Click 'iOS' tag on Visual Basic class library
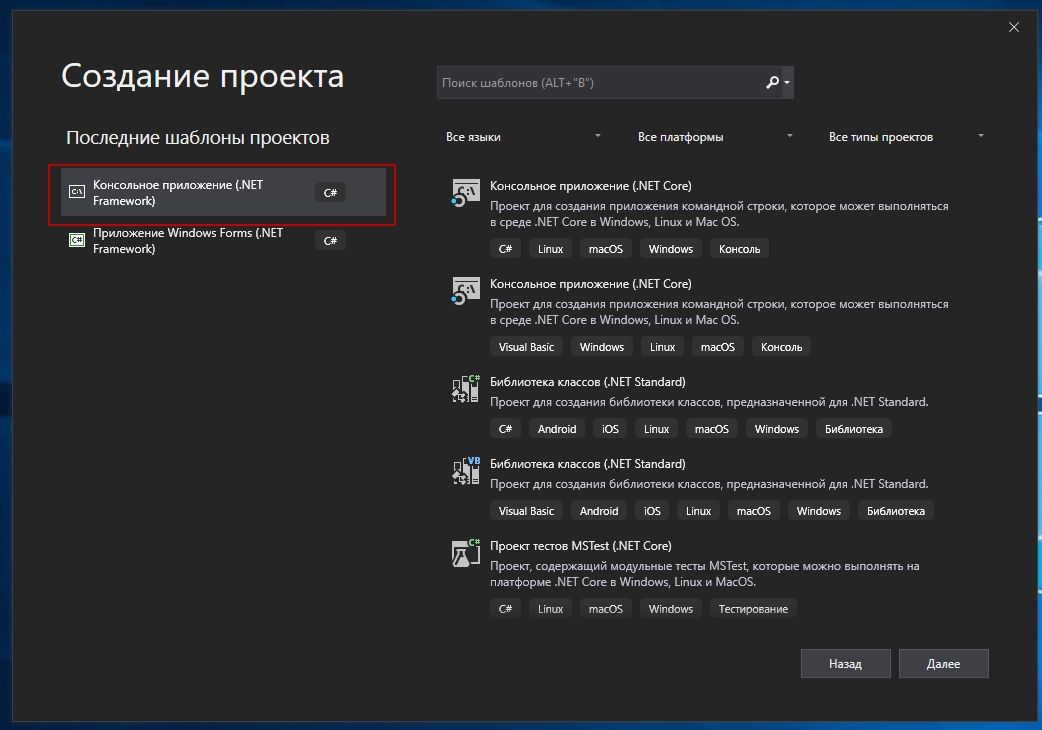The image size is (1042, 730). click(652, 511)
